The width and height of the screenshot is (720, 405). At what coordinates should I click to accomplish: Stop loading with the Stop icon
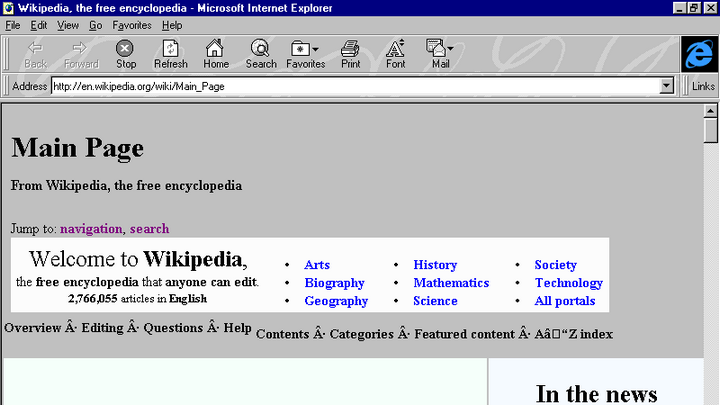tap(125, 54)
